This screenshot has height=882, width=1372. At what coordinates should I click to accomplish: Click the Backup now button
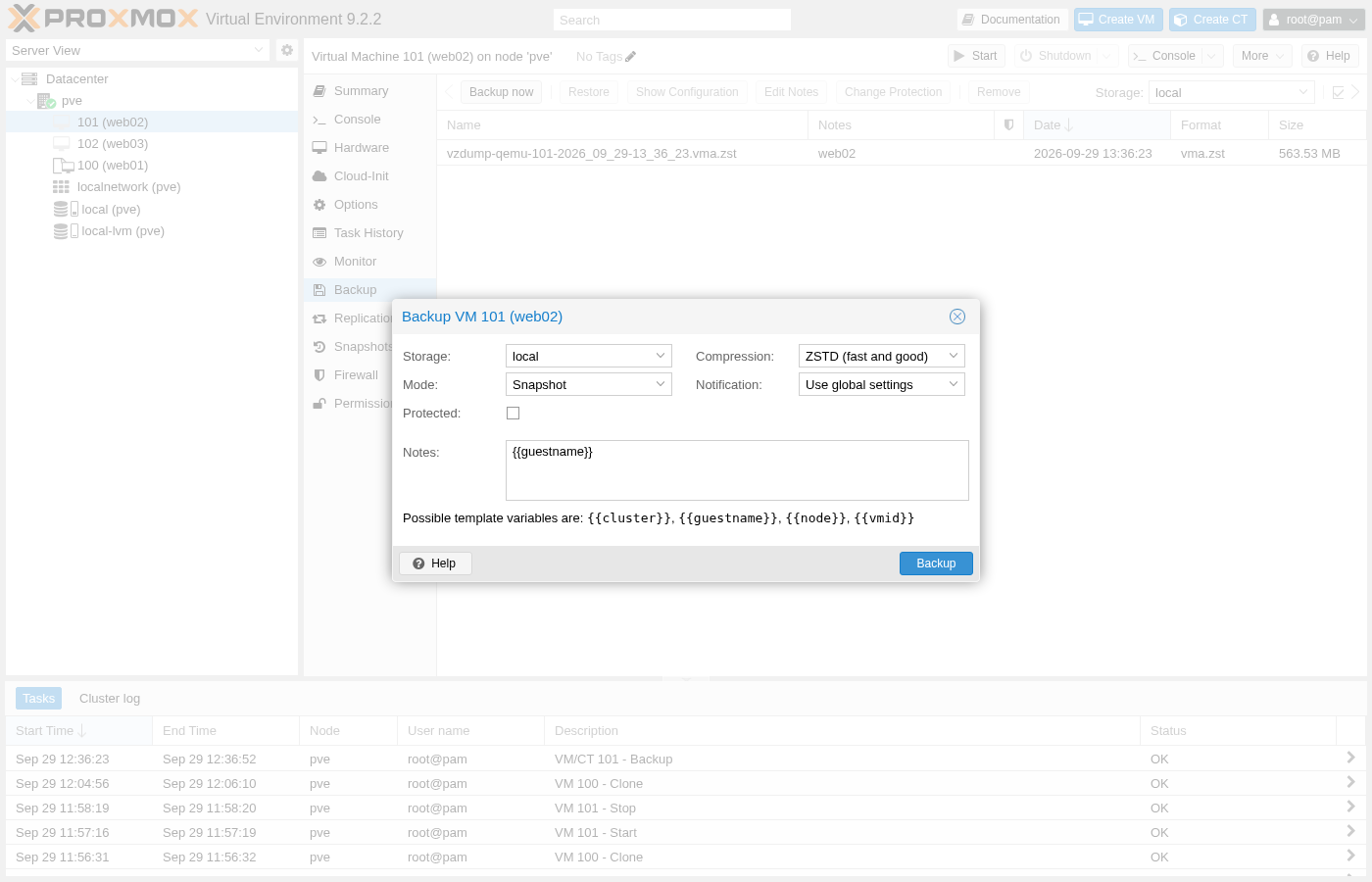(x=502, y=92)
